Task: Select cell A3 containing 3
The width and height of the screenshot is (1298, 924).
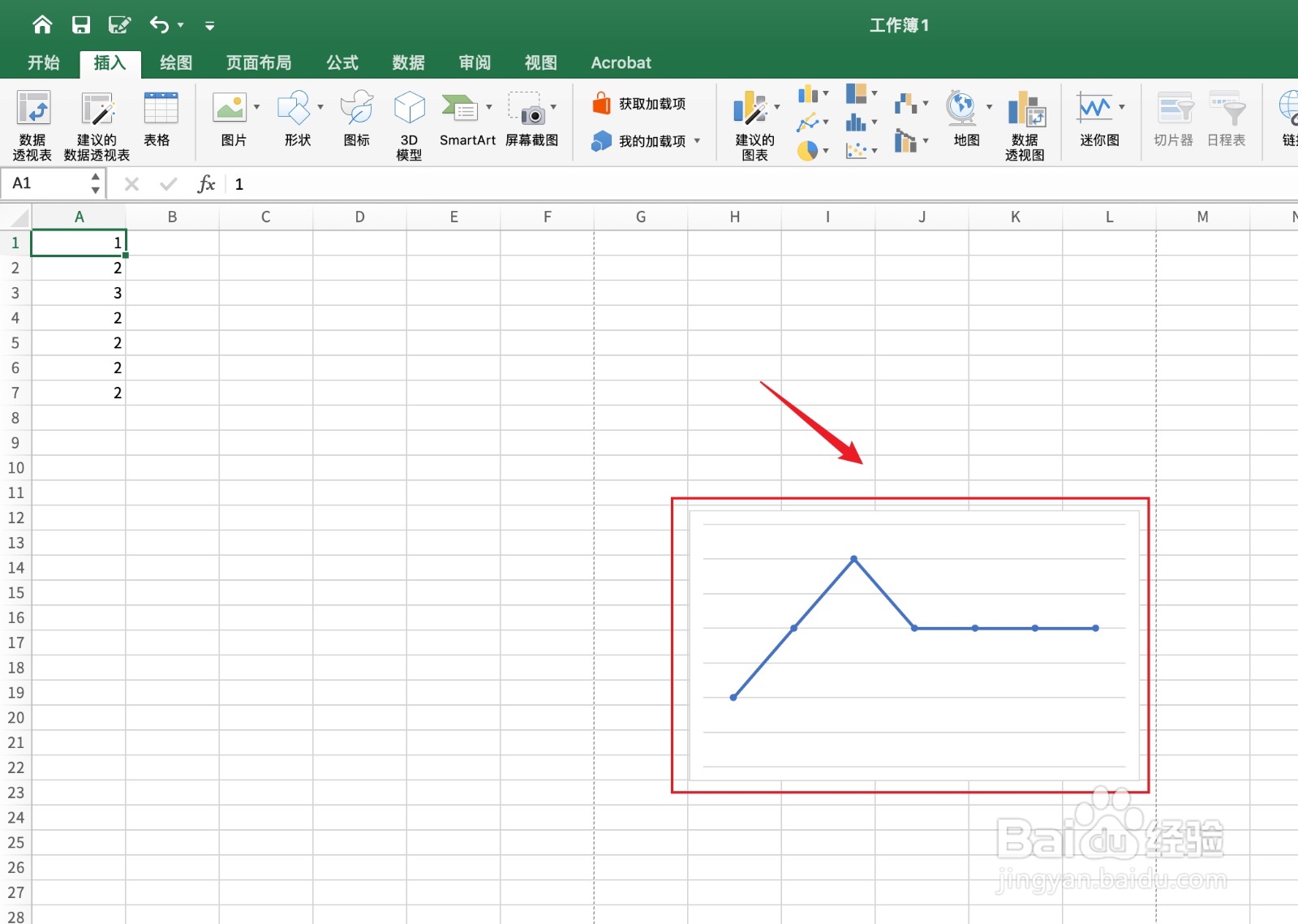Action: click(79, 293)
